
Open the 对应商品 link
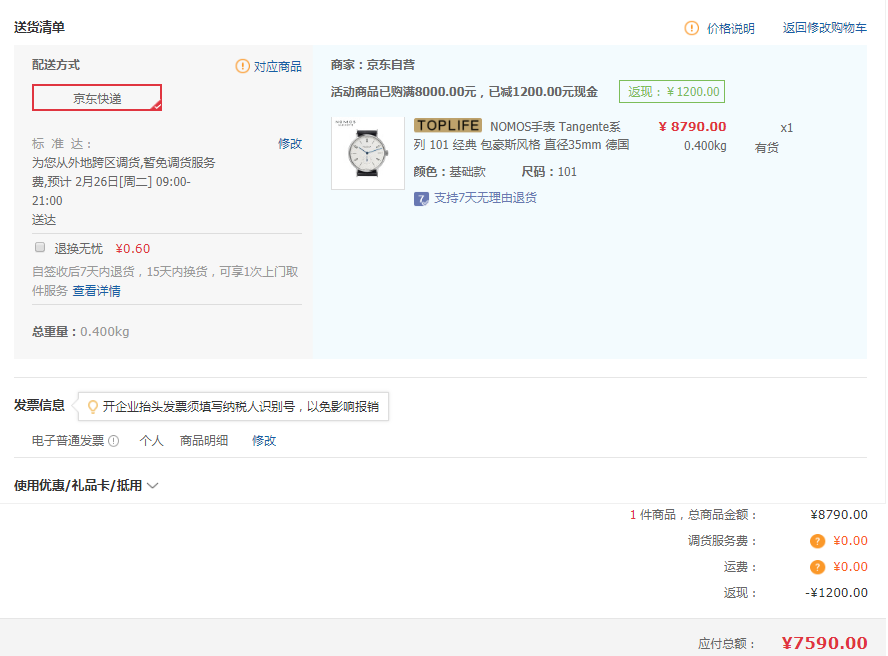(x=278, y=67)
